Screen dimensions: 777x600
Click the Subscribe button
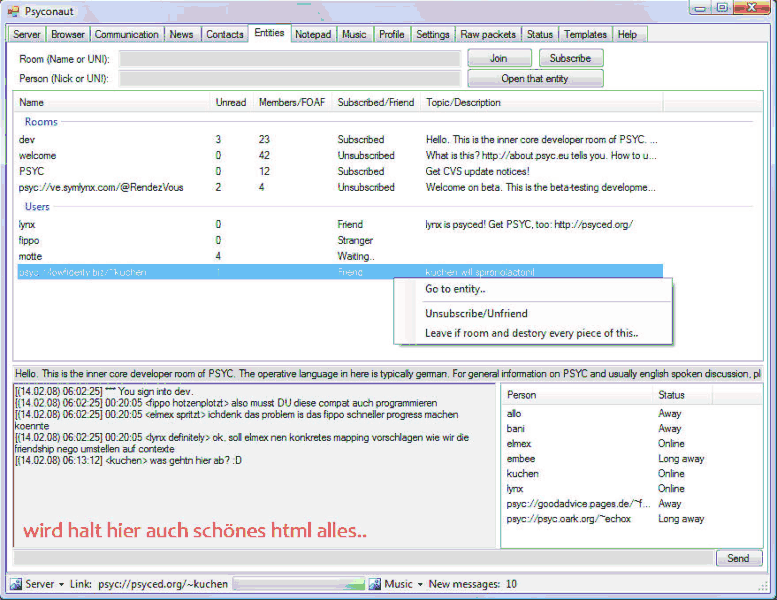[571, 58]
